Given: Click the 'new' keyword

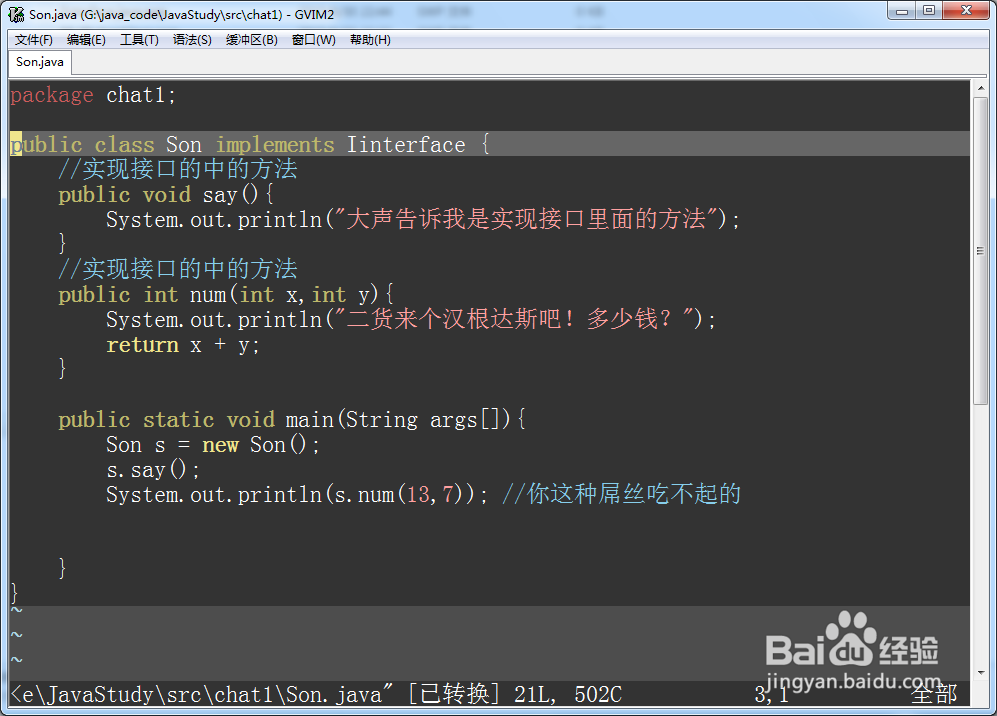Looking at the screenshot, I should pos(220,444).
